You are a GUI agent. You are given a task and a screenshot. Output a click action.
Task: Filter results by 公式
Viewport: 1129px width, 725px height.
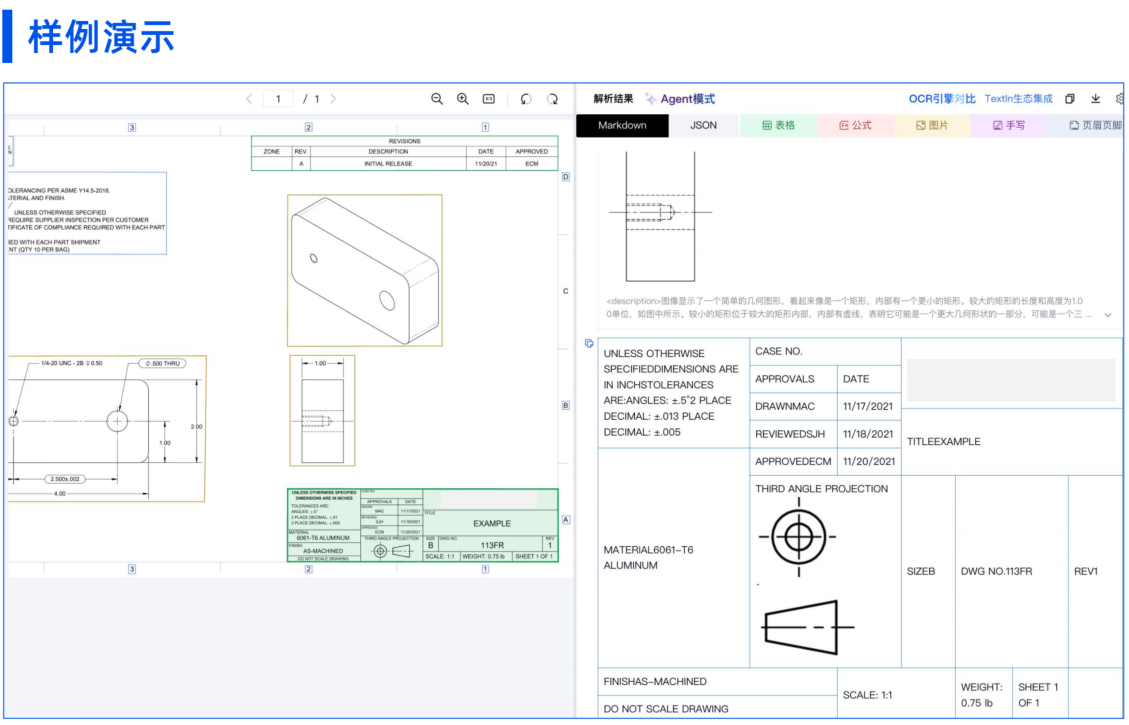855,125
